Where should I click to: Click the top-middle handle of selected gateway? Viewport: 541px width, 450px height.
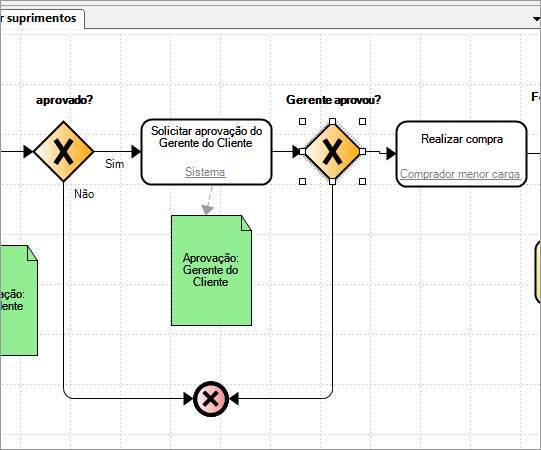[x=332, y=121]
